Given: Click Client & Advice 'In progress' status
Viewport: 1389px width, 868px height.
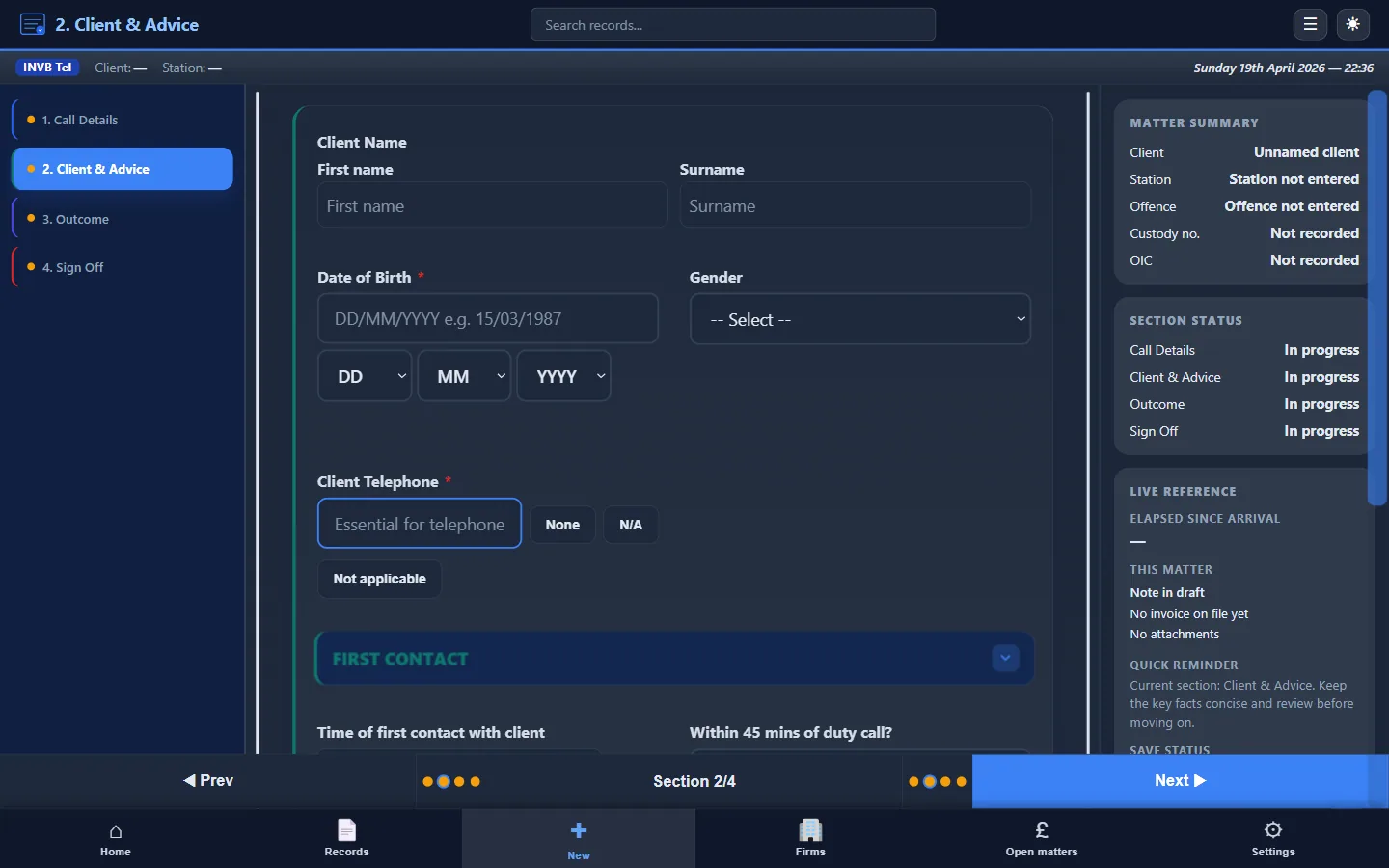Looking at the screenshot, I should tap(1321, 377).
